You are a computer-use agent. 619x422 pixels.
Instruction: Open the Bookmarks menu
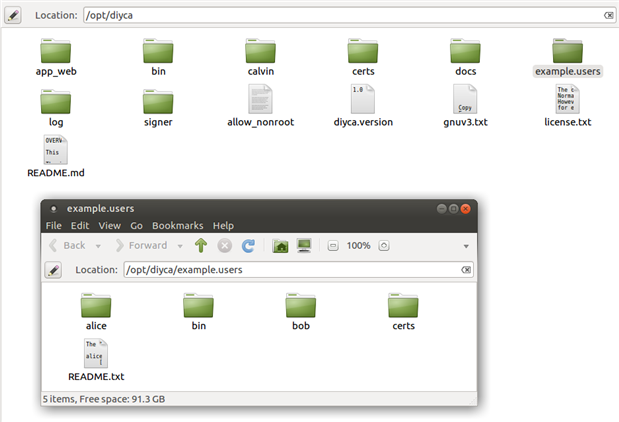point(178,226)
